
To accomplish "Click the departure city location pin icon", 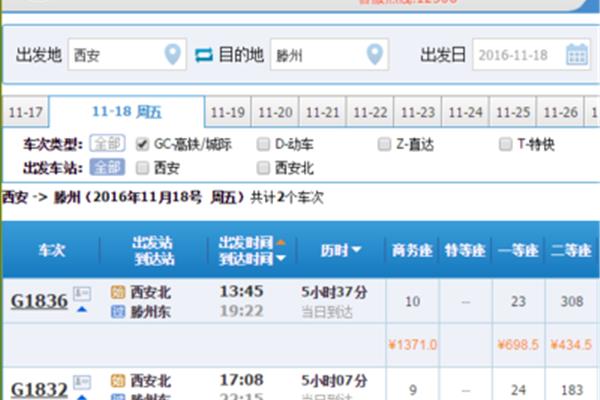I will coord(173,54).
